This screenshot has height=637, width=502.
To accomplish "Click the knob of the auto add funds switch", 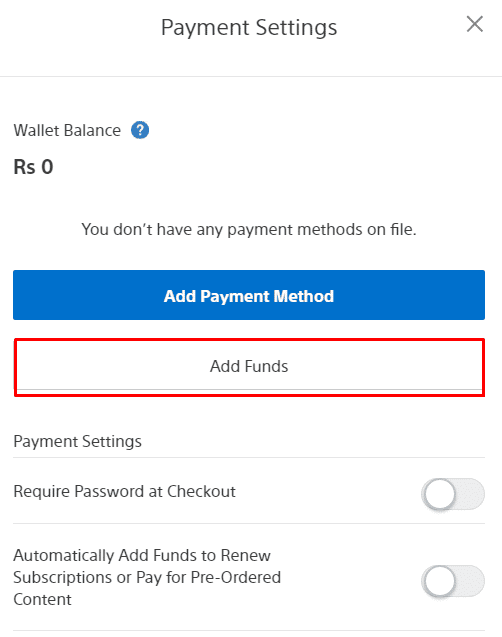I will (439, 581).
